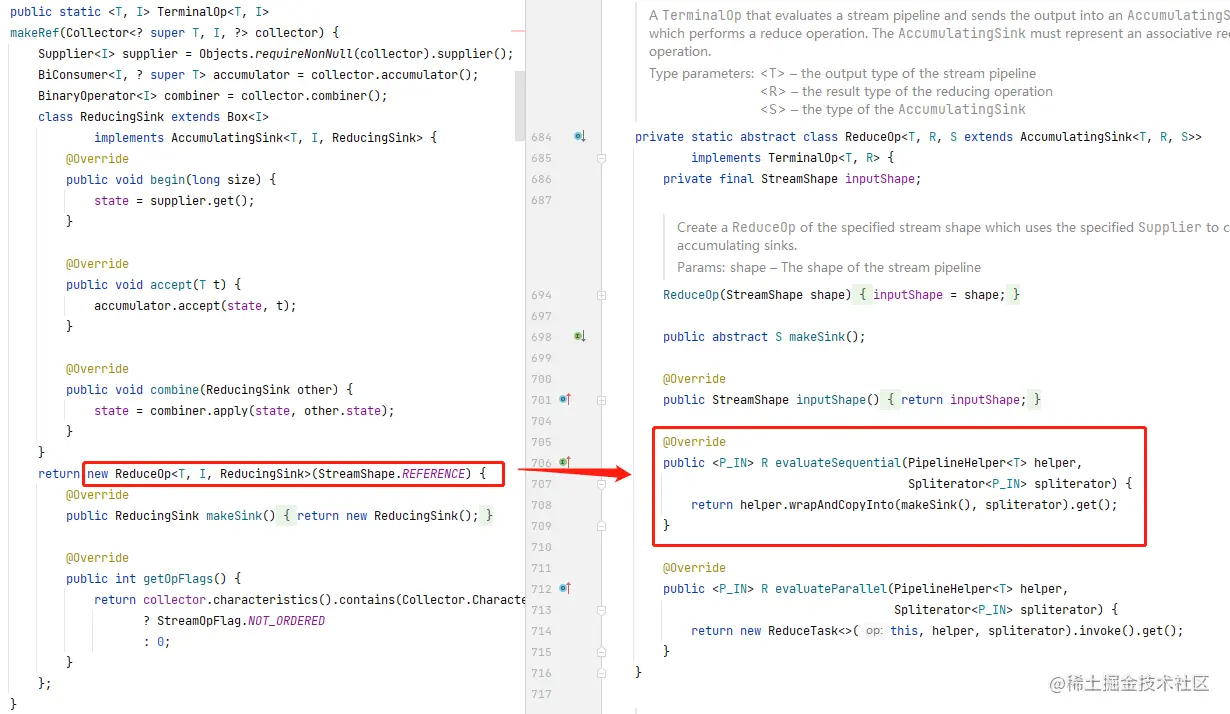
Task: Click 'evaluateParallel' method name
Action: (831, 589)
